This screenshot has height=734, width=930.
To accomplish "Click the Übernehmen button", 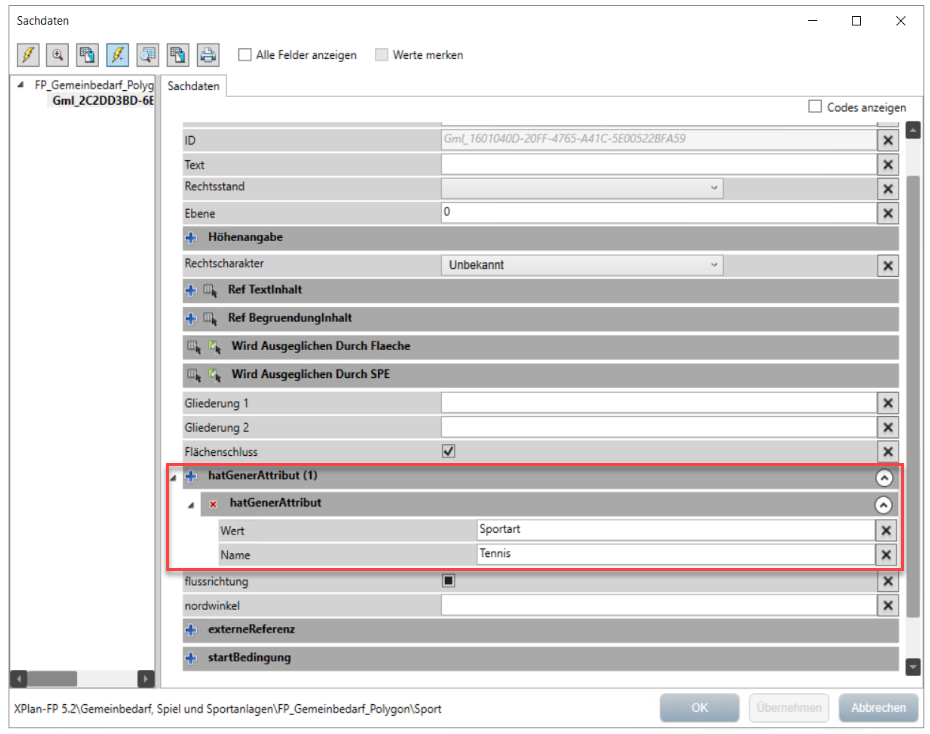I will tap(788, 707).
